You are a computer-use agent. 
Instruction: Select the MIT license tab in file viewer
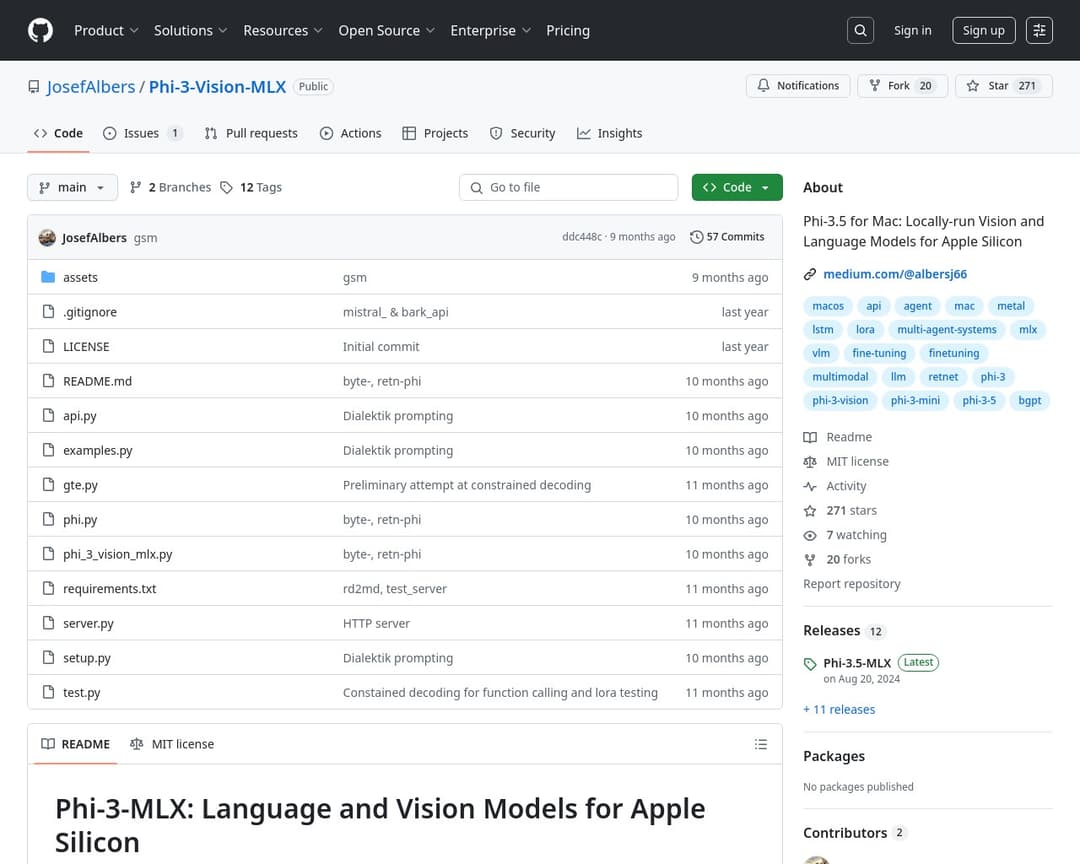[172, 744]
